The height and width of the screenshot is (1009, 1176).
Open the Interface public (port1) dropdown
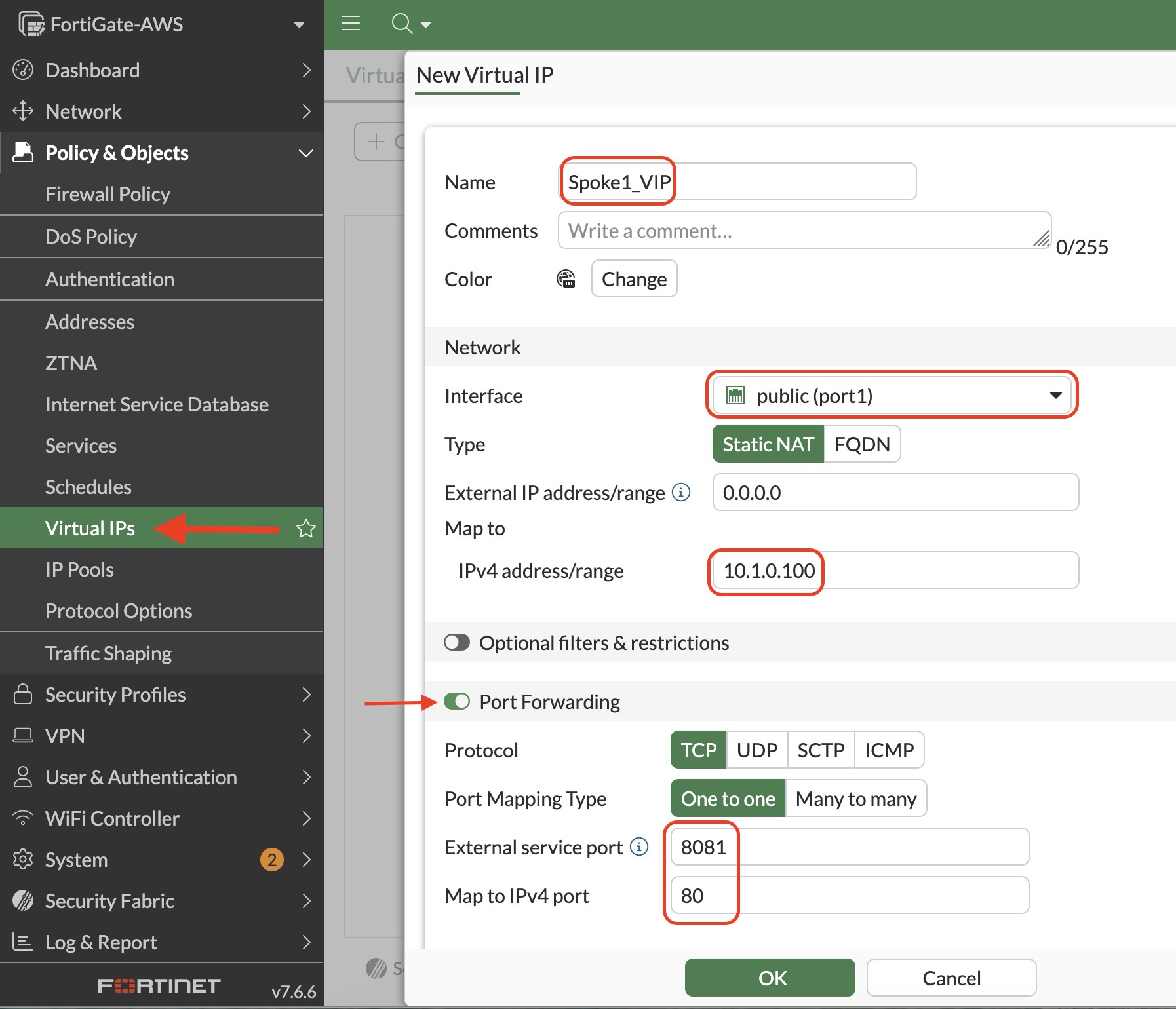pos(893,395)
